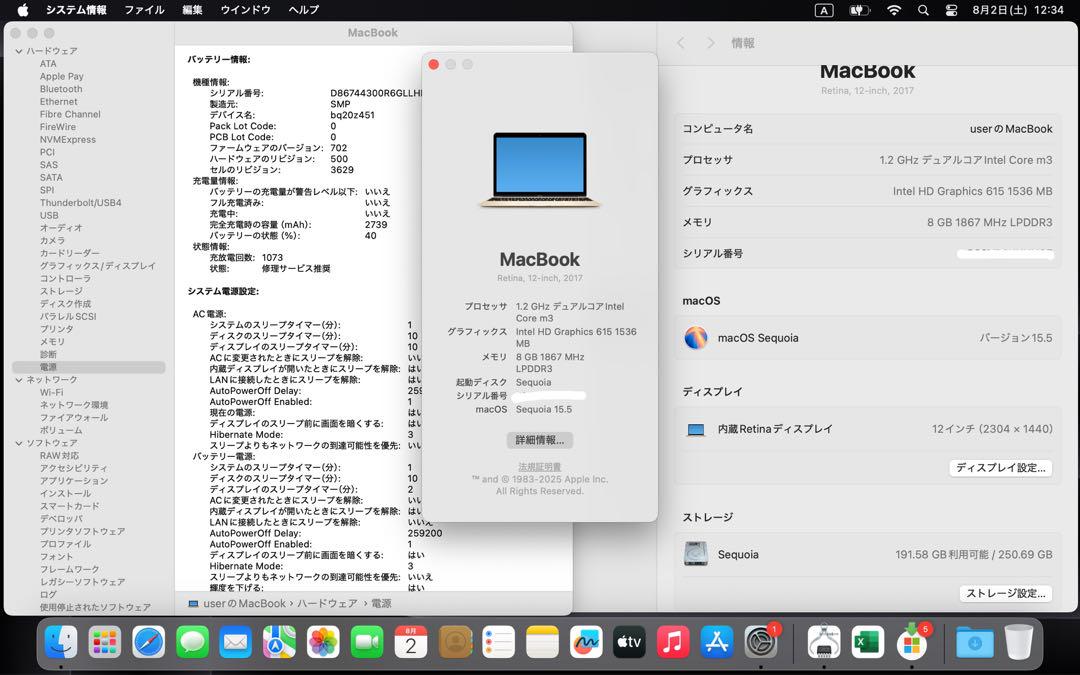Open the Trash in the Dock
This screenshot has width=1080, height=675.
pyautogui.click(x=1019, y=643)
